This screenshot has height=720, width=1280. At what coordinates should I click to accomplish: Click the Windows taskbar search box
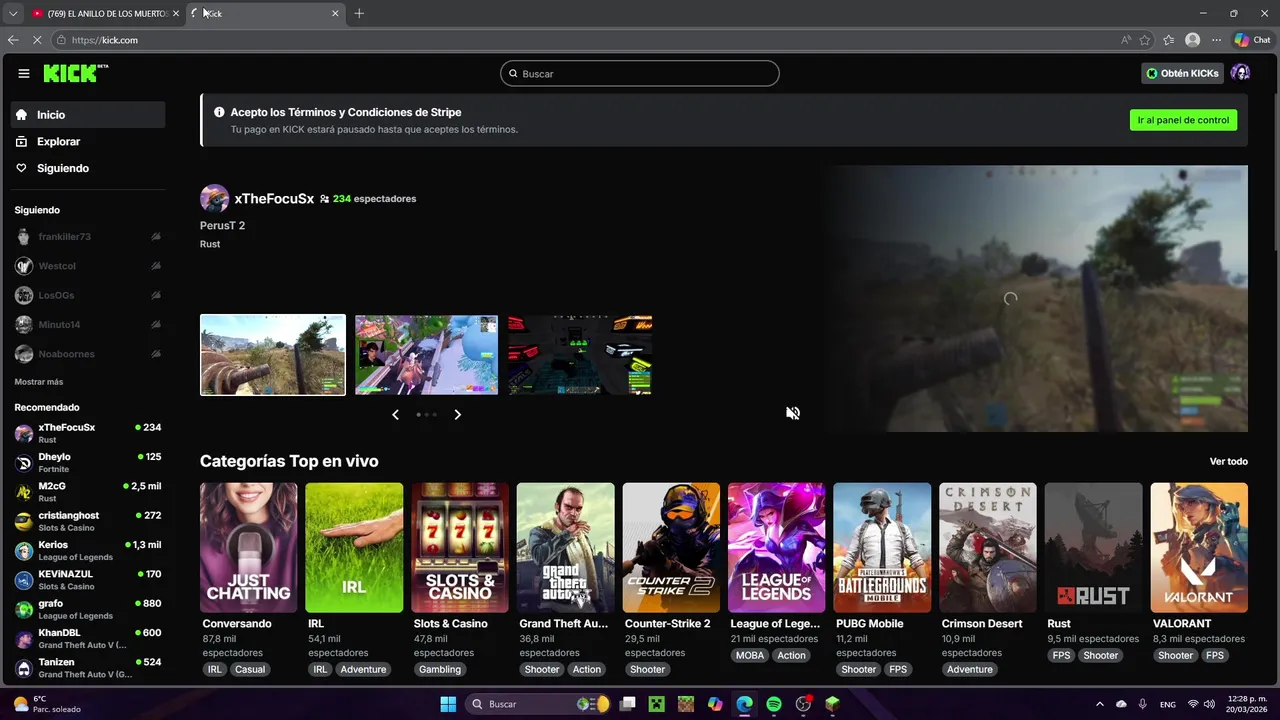539,704
